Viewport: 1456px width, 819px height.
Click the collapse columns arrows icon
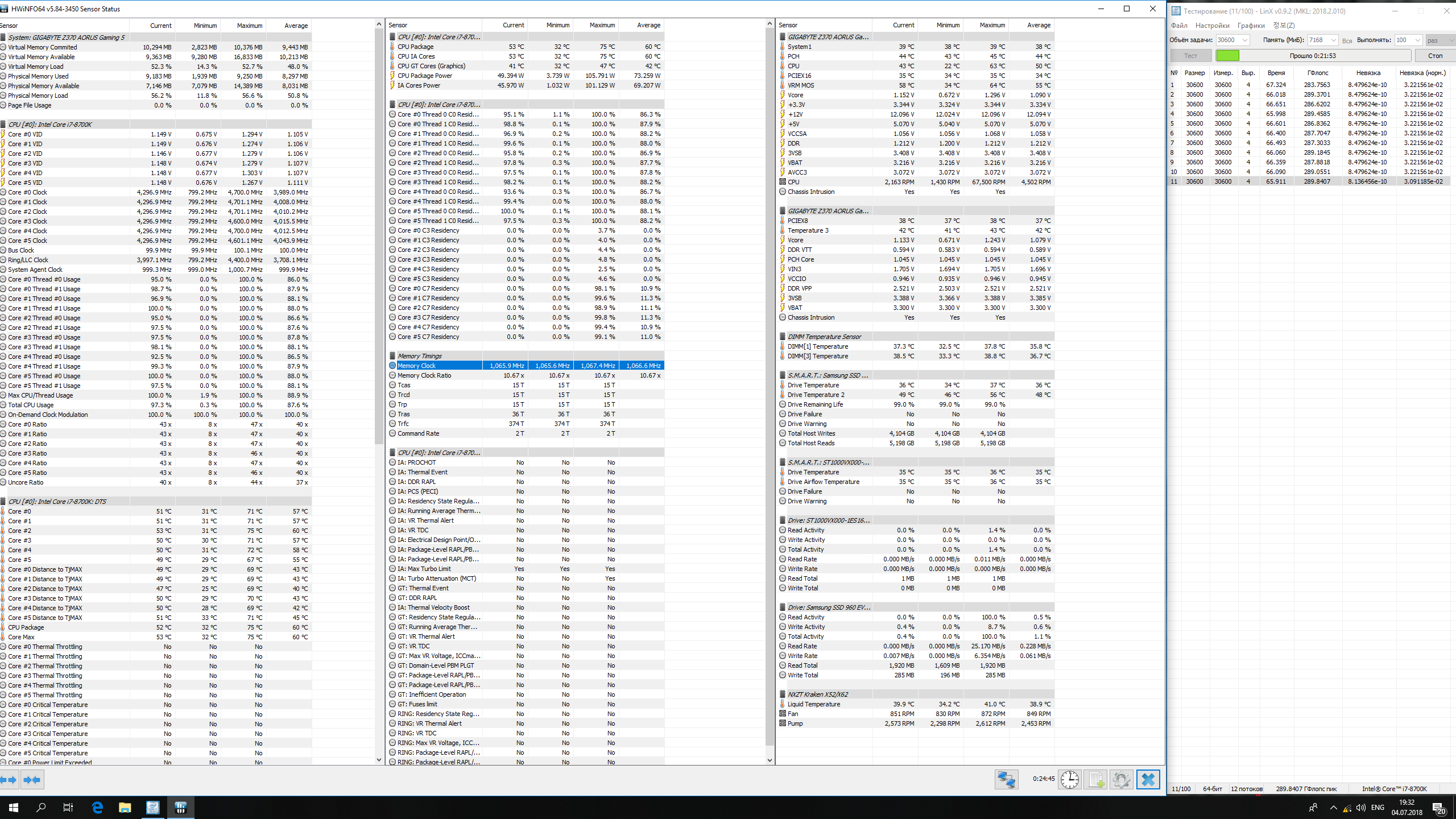click(x=32, y=779)
